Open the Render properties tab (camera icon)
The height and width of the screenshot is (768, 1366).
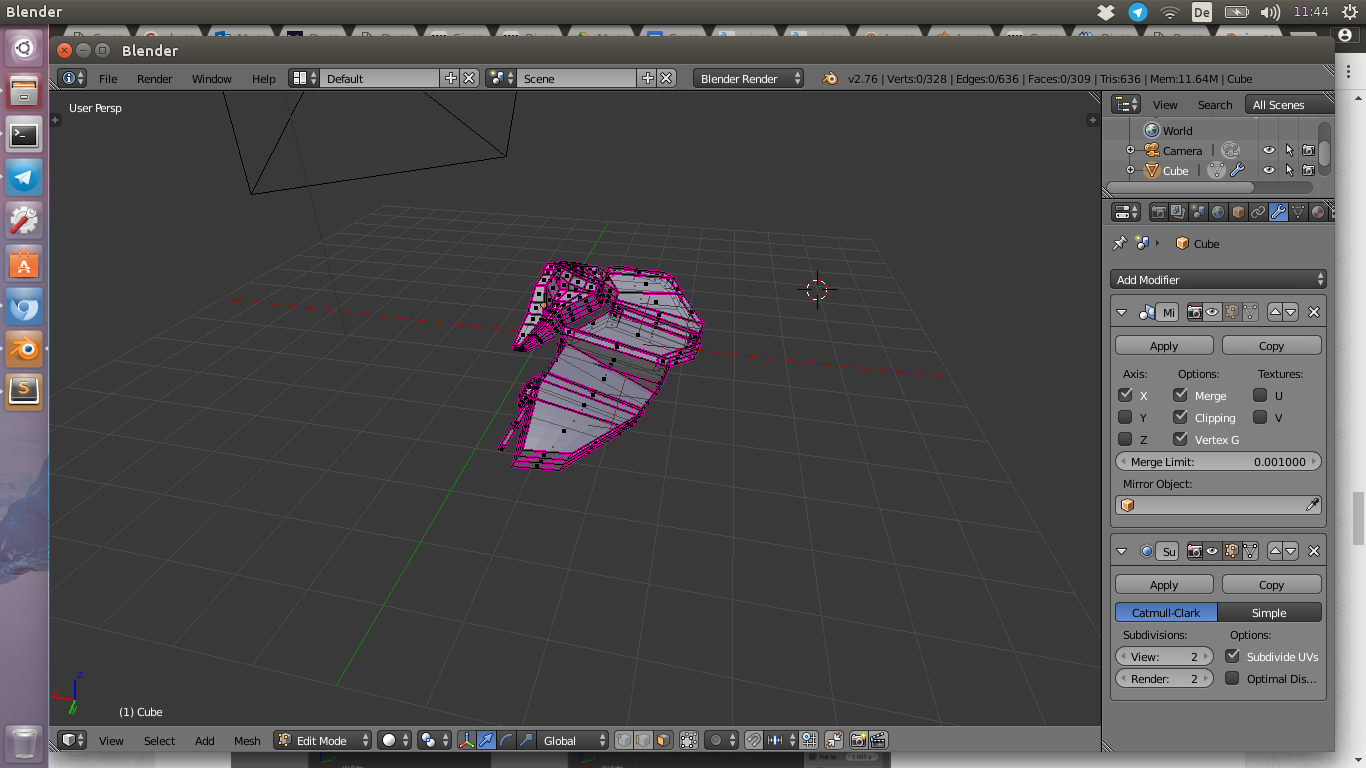pyautogui.click(x=1159, y=212)
